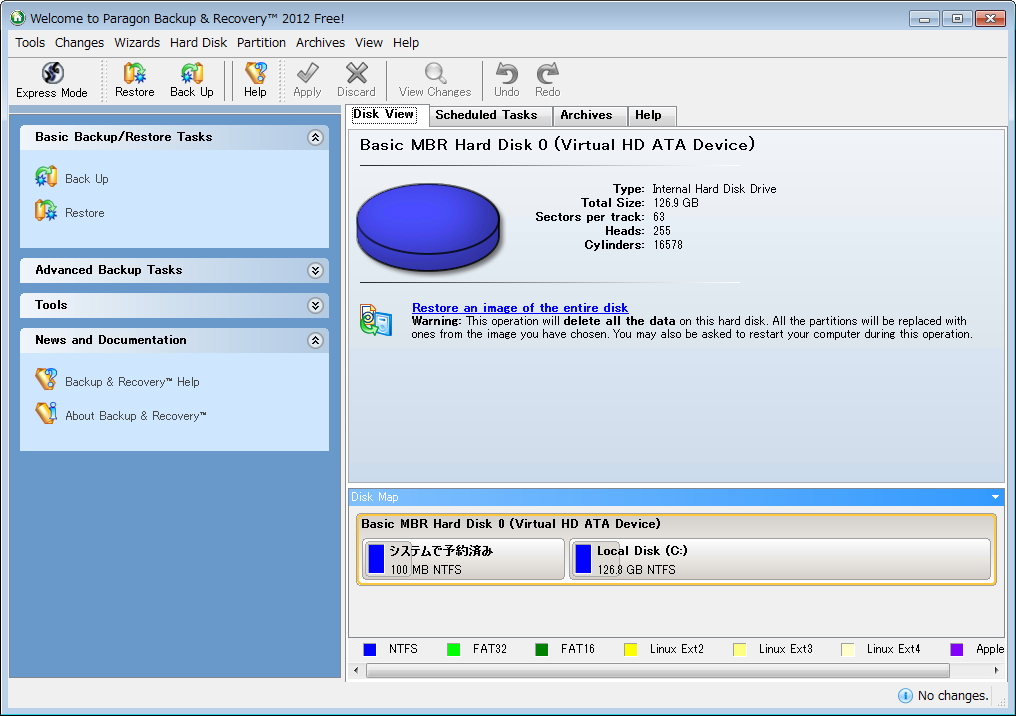Click the Paragon application icon in the title bar

17,17
